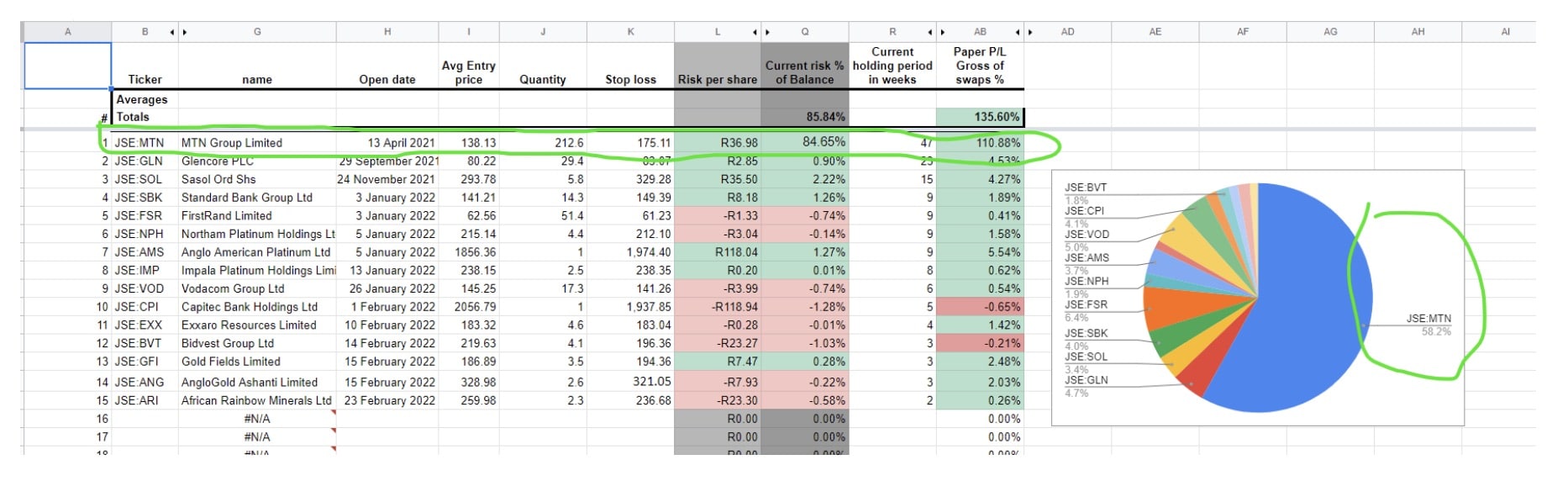Click 'Current holding period in weeks' header
Screen dimensions: 1568x481
coord(892,66)
